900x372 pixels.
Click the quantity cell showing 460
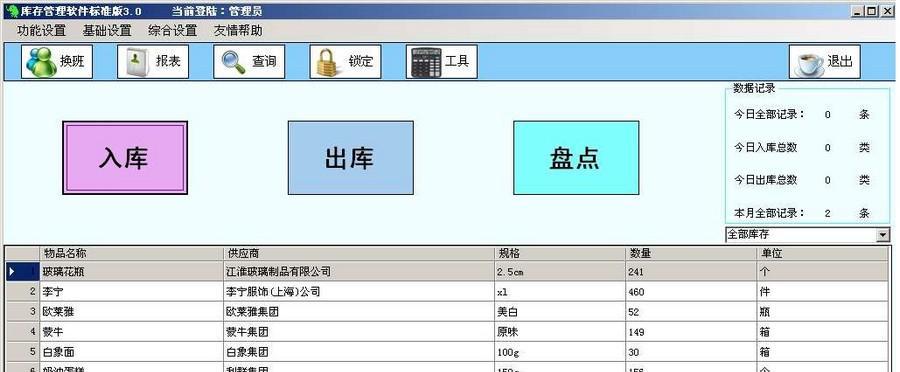point(691,292)
